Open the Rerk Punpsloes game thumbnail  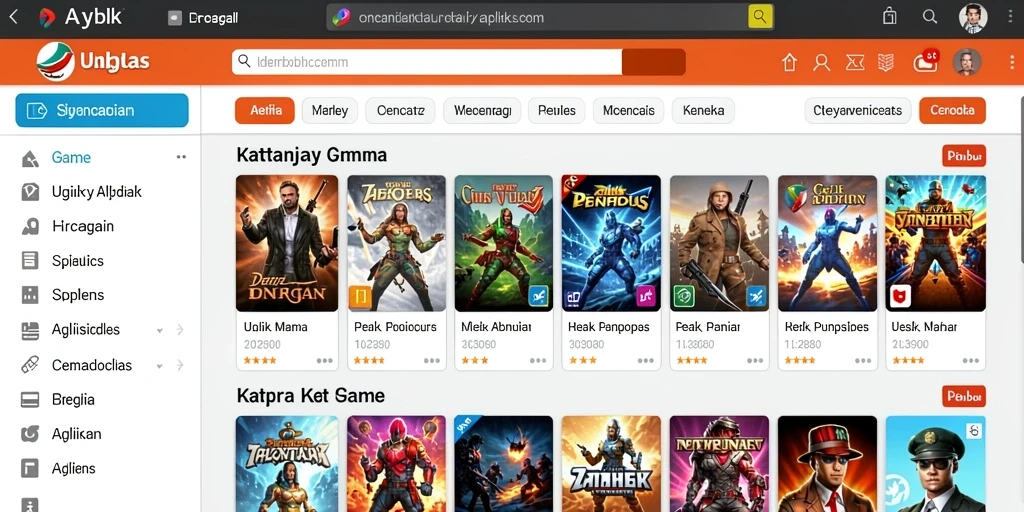click(828, 243)
